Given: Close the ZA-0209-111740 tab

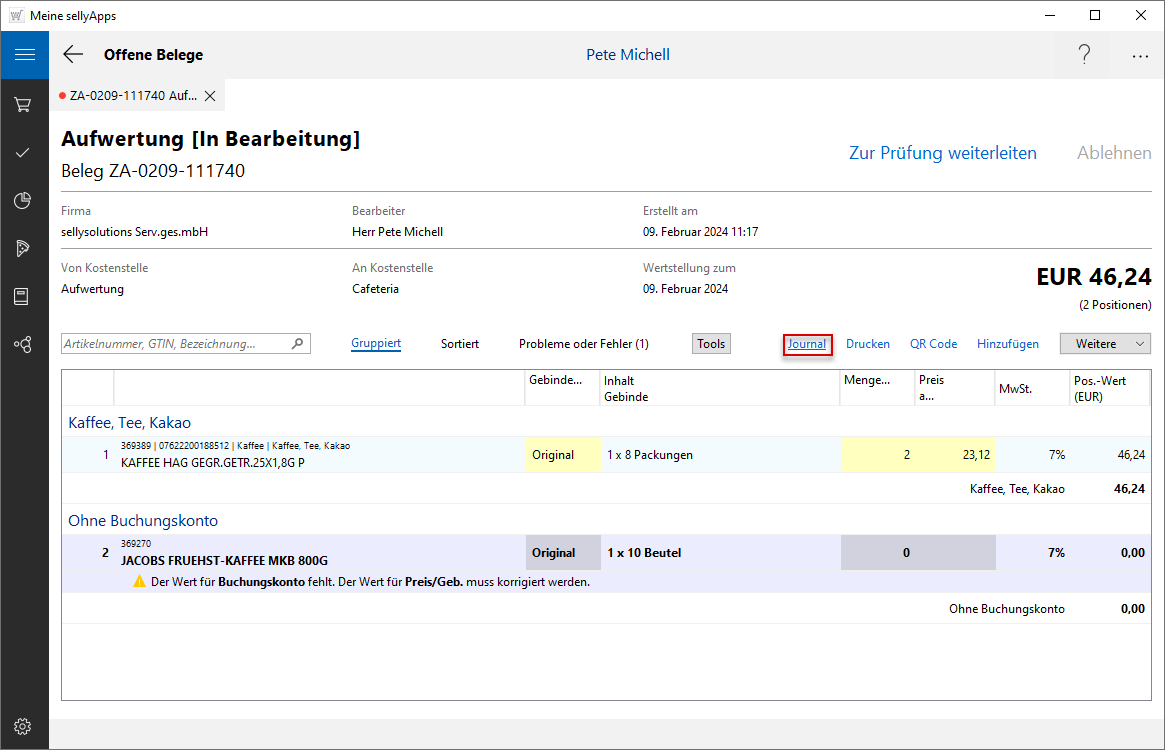Looking at the screenshot, I should (210, 96).
